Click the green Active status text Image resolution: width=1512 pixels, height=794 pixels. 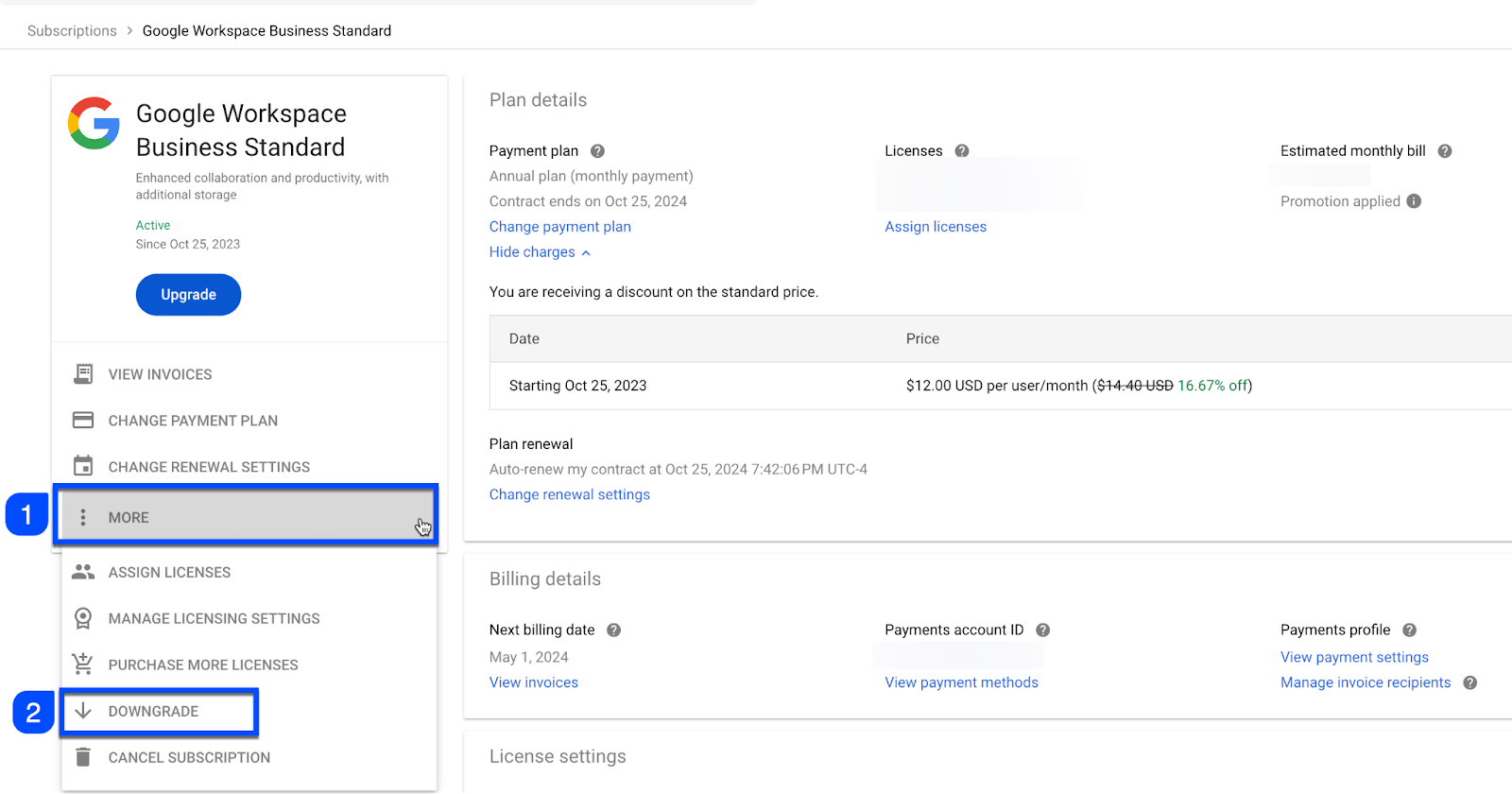tap(153, 225)
